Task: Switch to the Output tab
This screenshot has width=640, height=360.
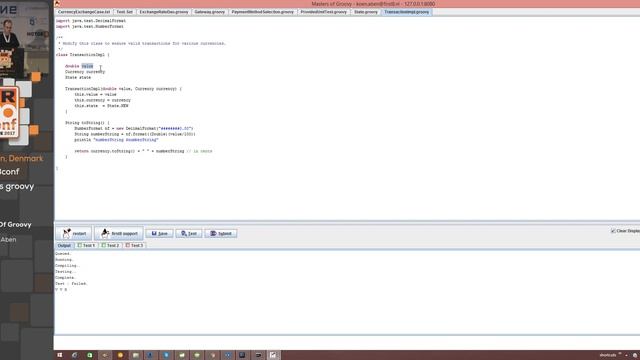Action: pos(64,245)
